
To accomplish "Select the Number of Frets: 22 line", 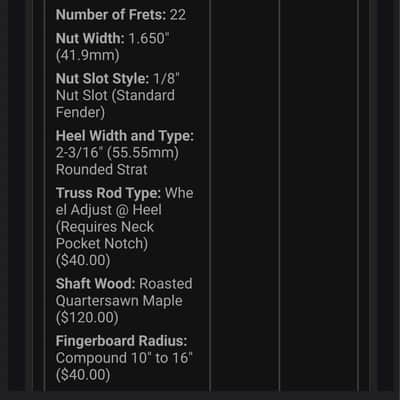I will (121, 15).
